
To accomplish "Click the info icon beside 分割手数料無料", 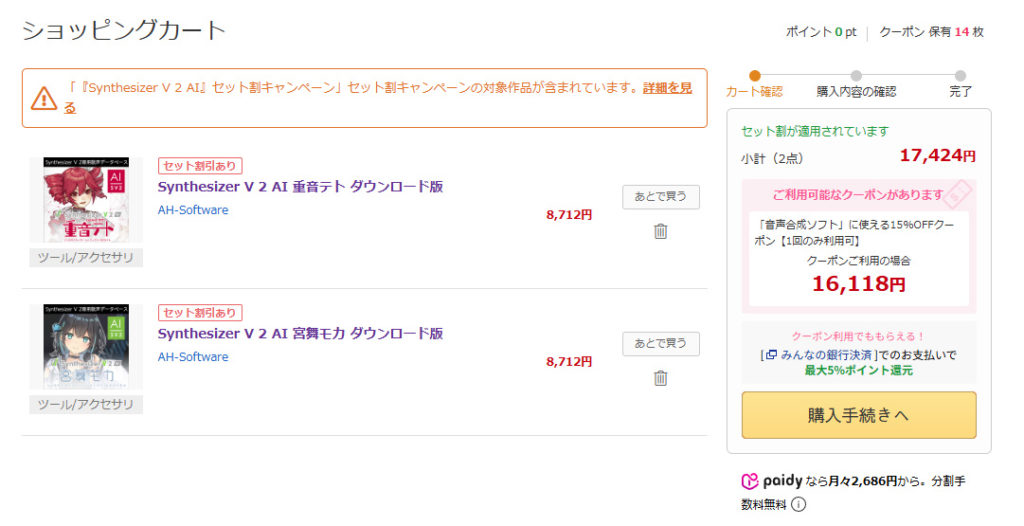I will [x=798, y=505].
